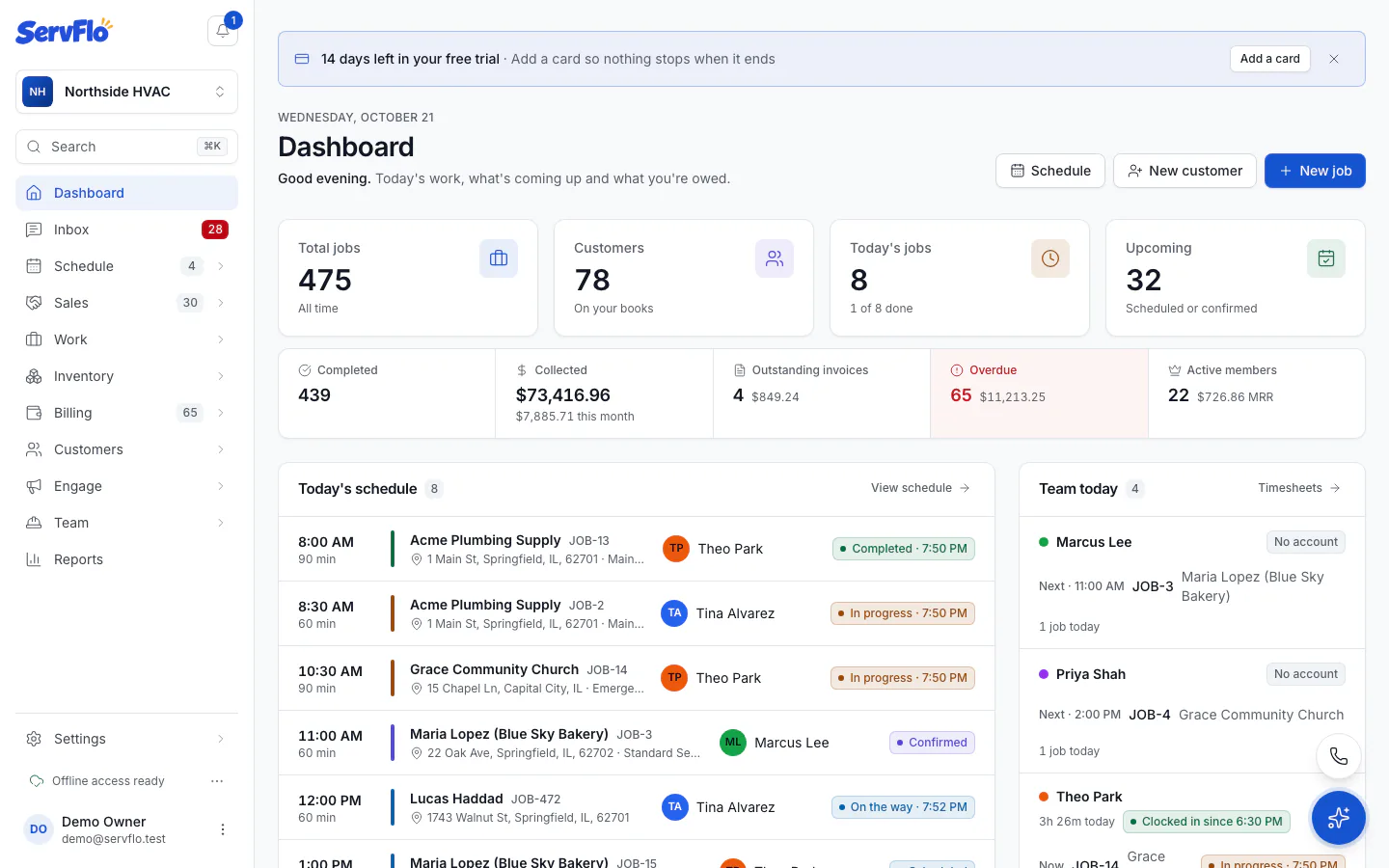Screen dimensions: 1389x868
Task: Click On the way 7:52 PM badge
Action: (903, 807)
